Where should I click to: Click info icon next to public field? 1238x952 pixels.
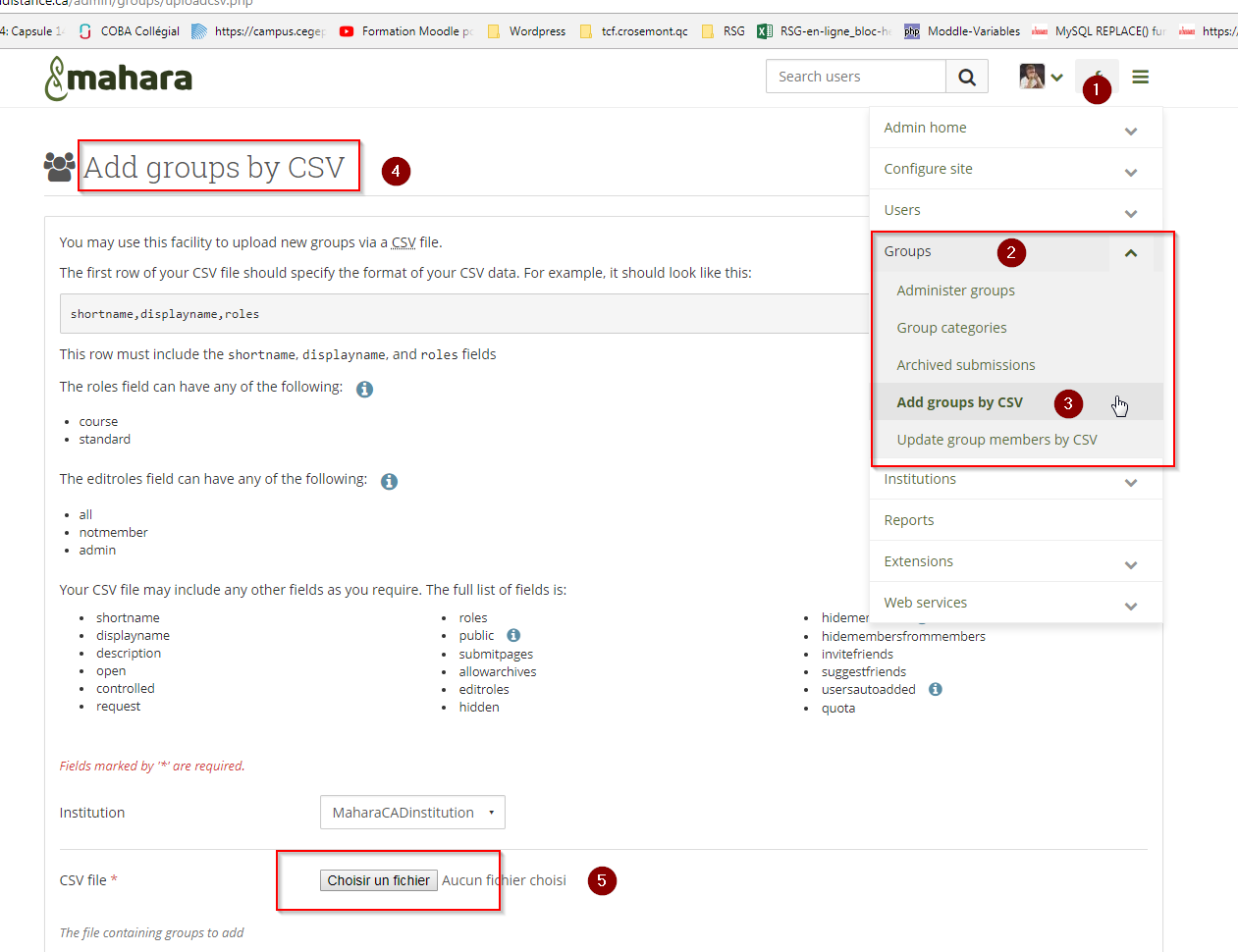513,635
